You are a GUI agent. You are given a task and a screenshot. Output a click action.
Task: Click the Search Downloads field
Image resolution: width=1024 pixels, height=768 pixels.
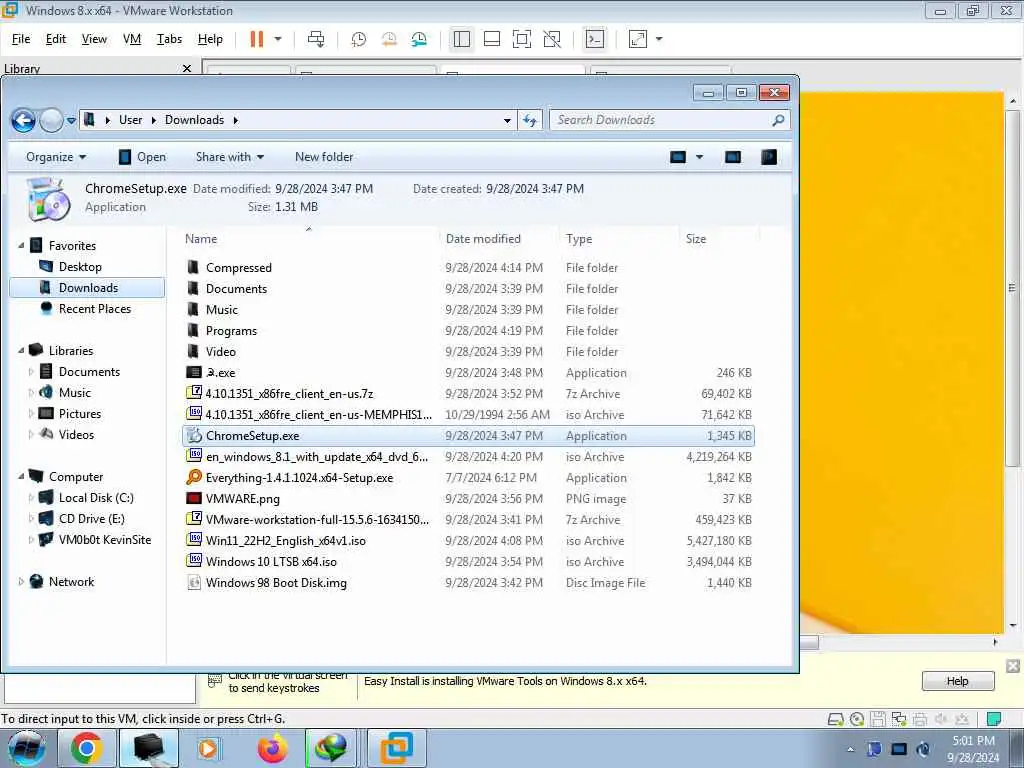tap(669, 120)
